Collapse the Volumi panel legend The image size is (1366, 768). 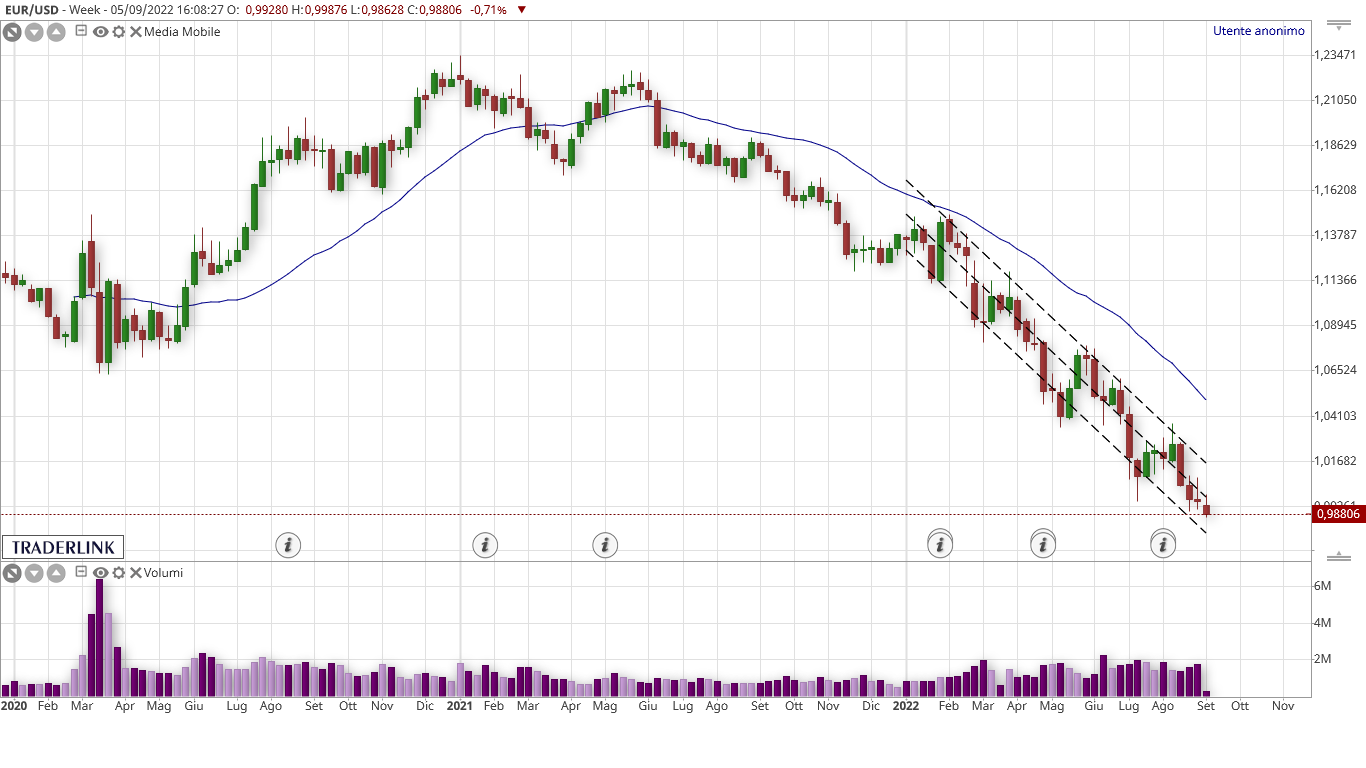[x=82, y=572]
